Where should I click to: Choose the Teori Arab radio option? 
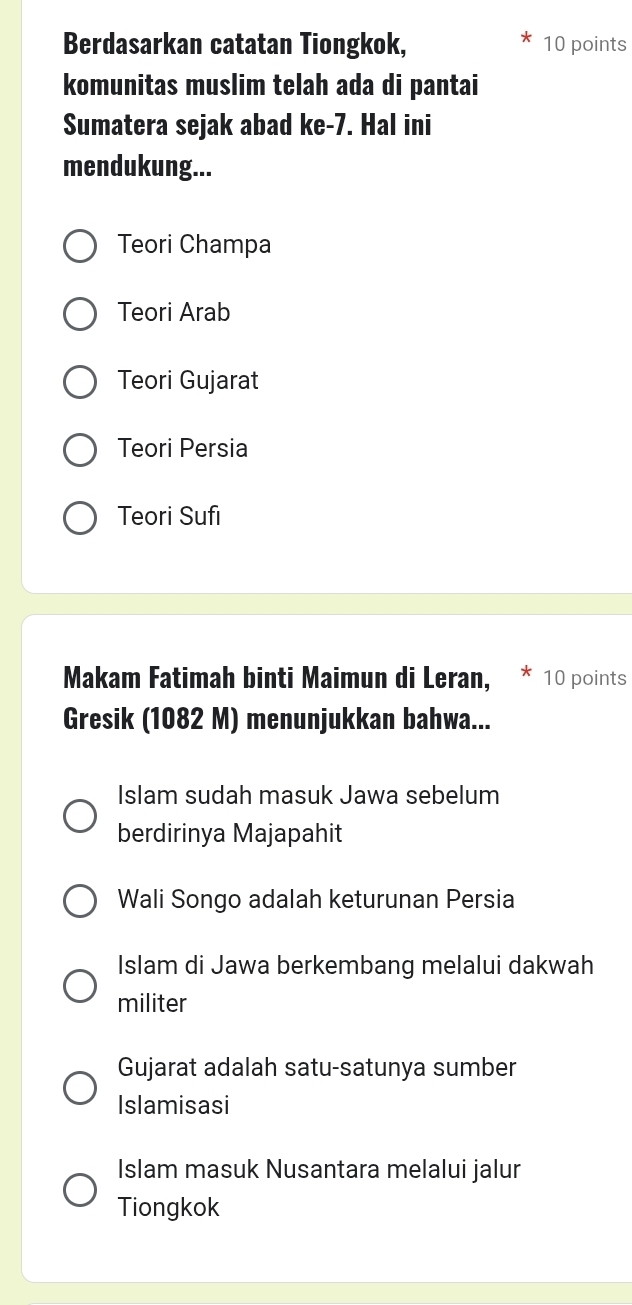click(81, 314)
